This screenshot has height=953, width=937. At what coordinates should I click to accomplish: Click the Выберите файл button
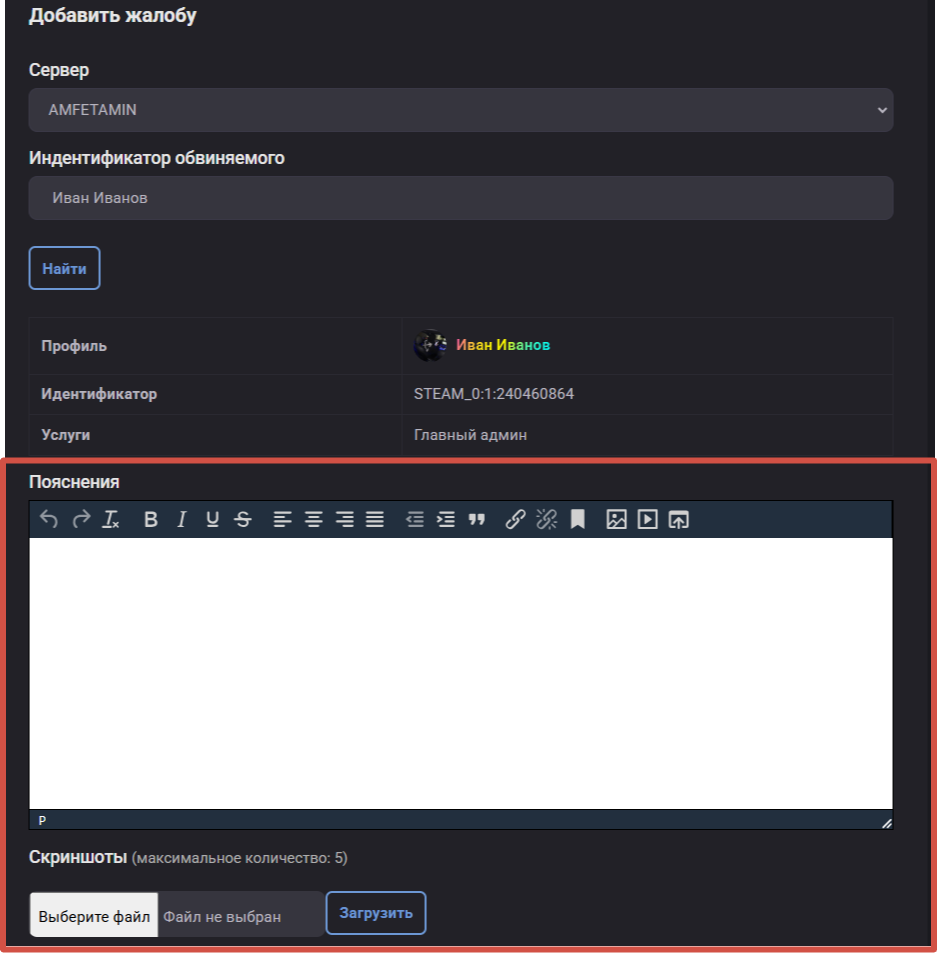click(94, 916)
